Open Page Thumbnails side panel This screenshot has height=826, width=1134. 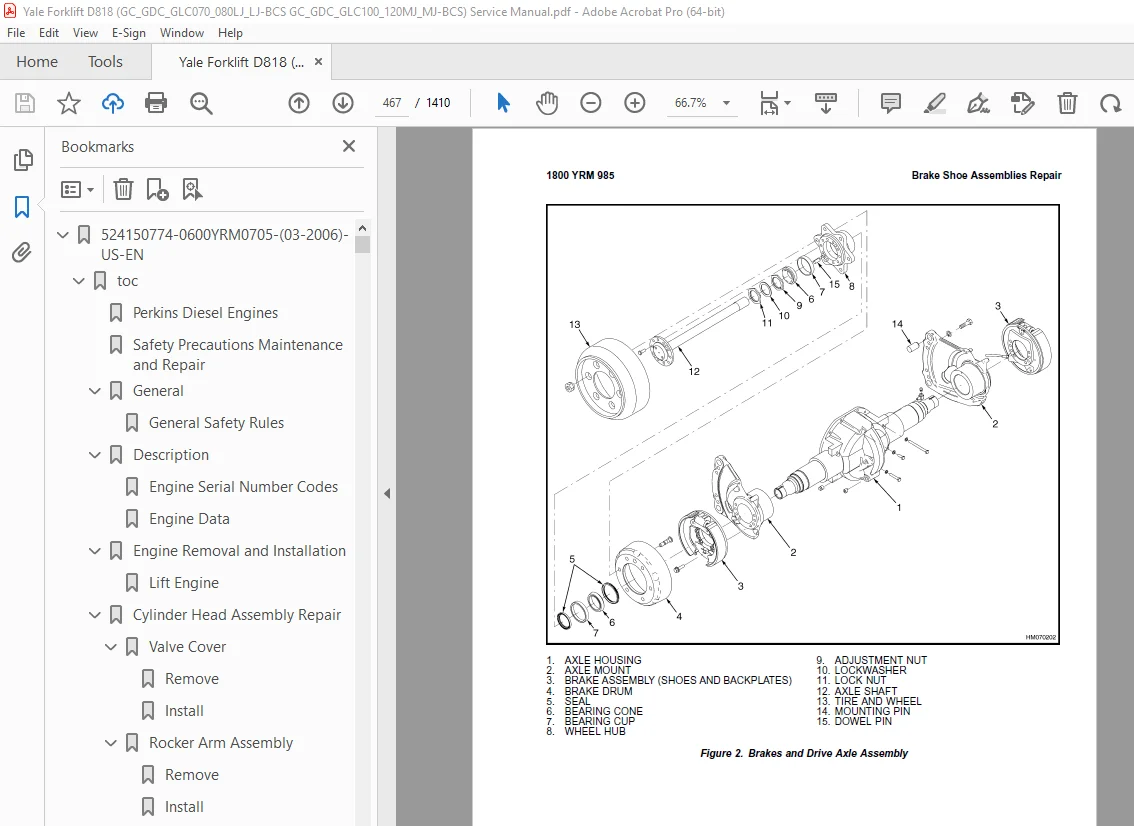click(22, 160)
